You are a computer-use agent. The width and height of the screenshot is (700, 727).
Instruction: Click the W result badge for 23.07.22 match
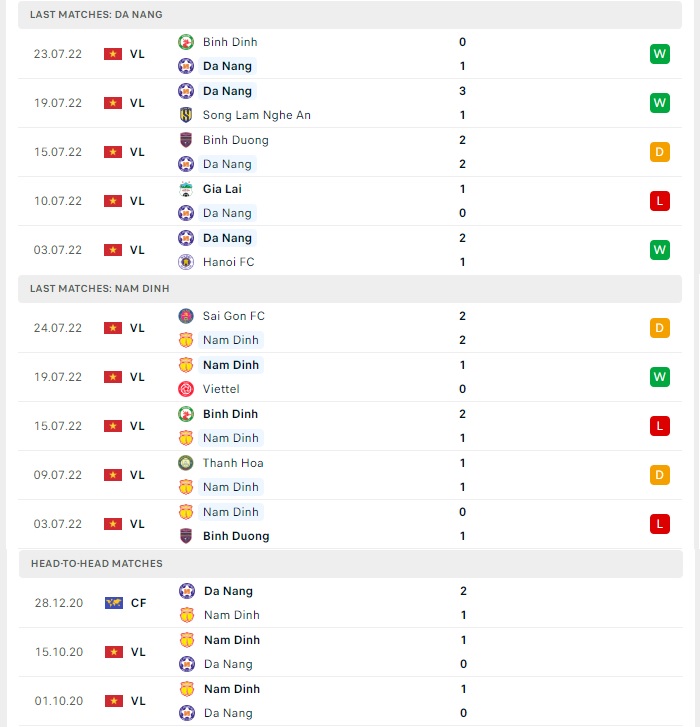(x=660, y=54)
